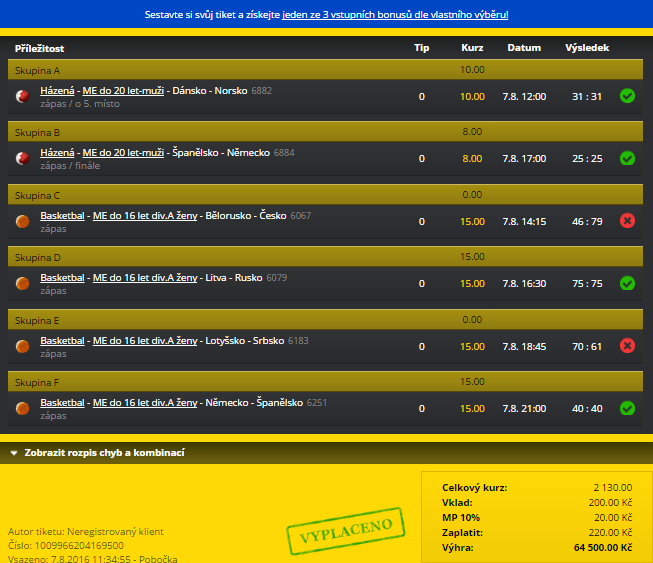Open Basketbal link in Skupina C row
Viewport: 653px width, 563px height.
62,215
